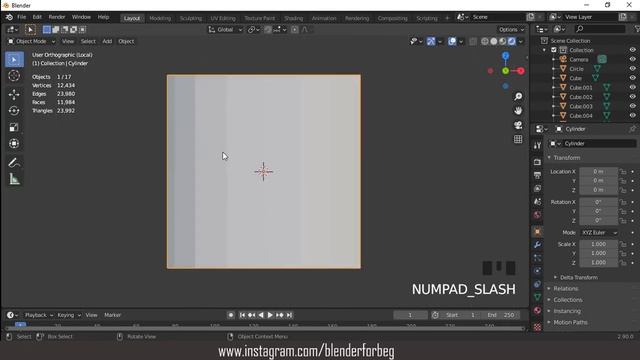The height and width of the screenshot is (360, 640).
Task: Click the End frame field
Action: pos(501,315)
